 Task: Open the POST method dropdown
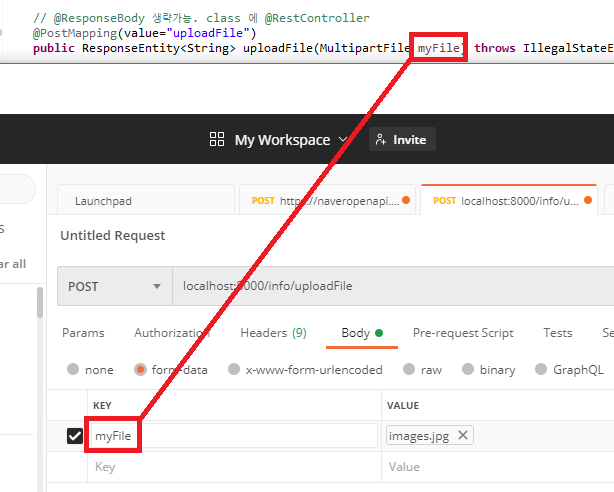(x=115, y=286)
